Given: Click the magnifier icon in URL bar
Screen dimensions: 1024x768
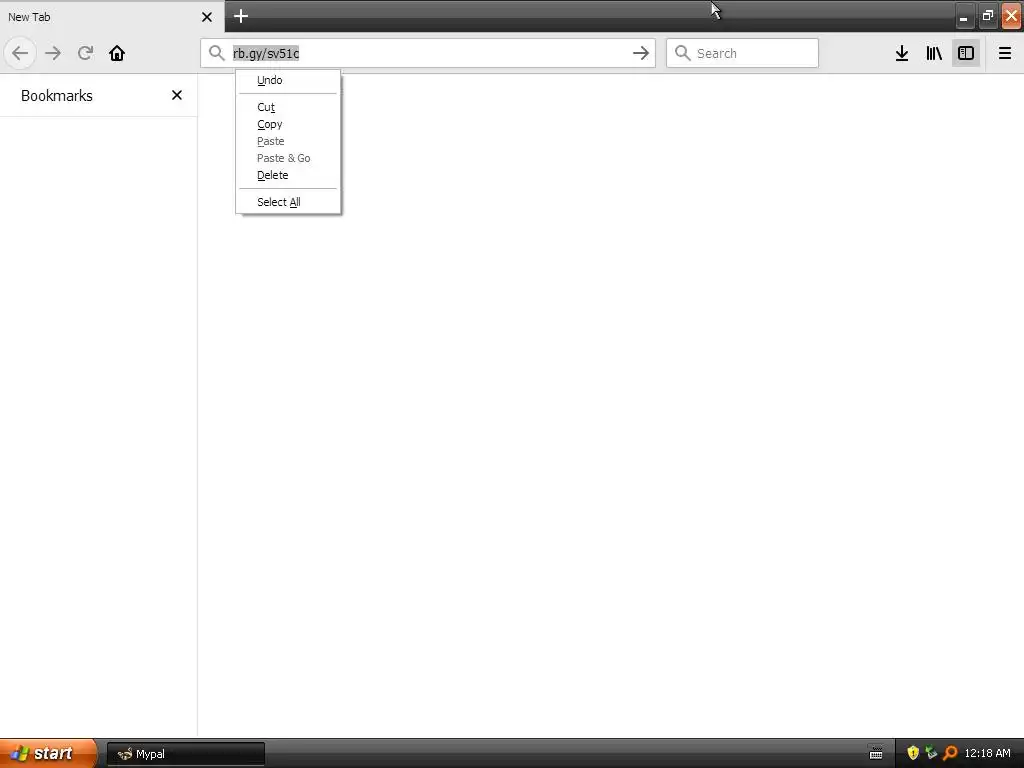Looking at the screenshot, I should click(x=217, y=53).
